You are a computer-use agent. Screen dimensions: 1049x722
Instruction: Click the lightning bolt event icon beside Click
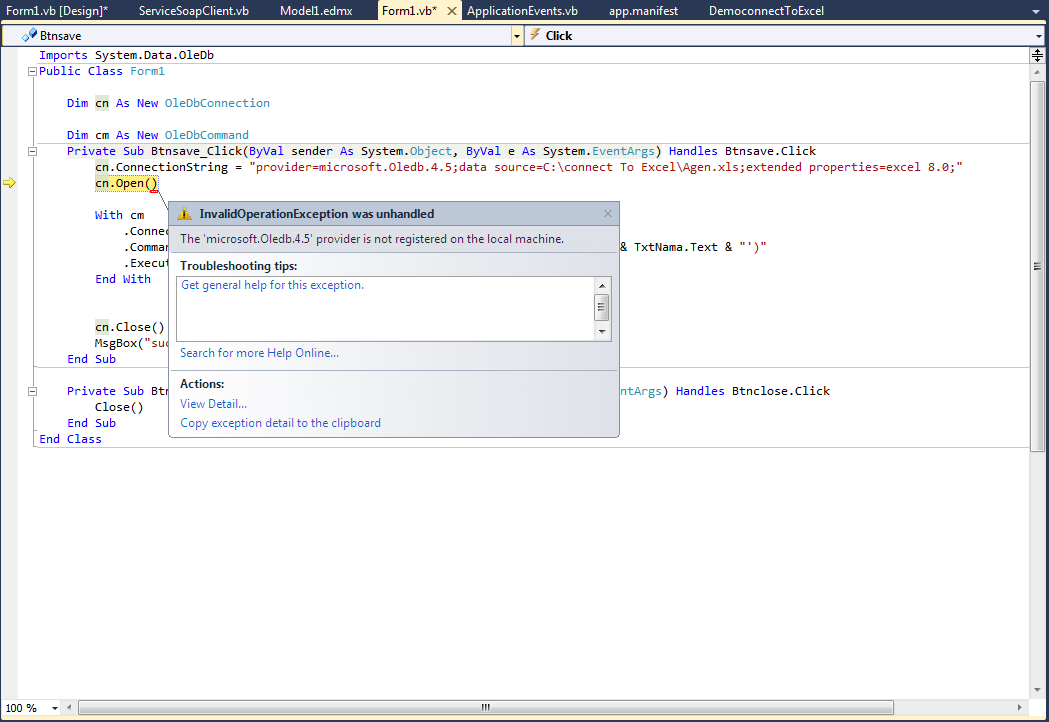click(535, 35)
